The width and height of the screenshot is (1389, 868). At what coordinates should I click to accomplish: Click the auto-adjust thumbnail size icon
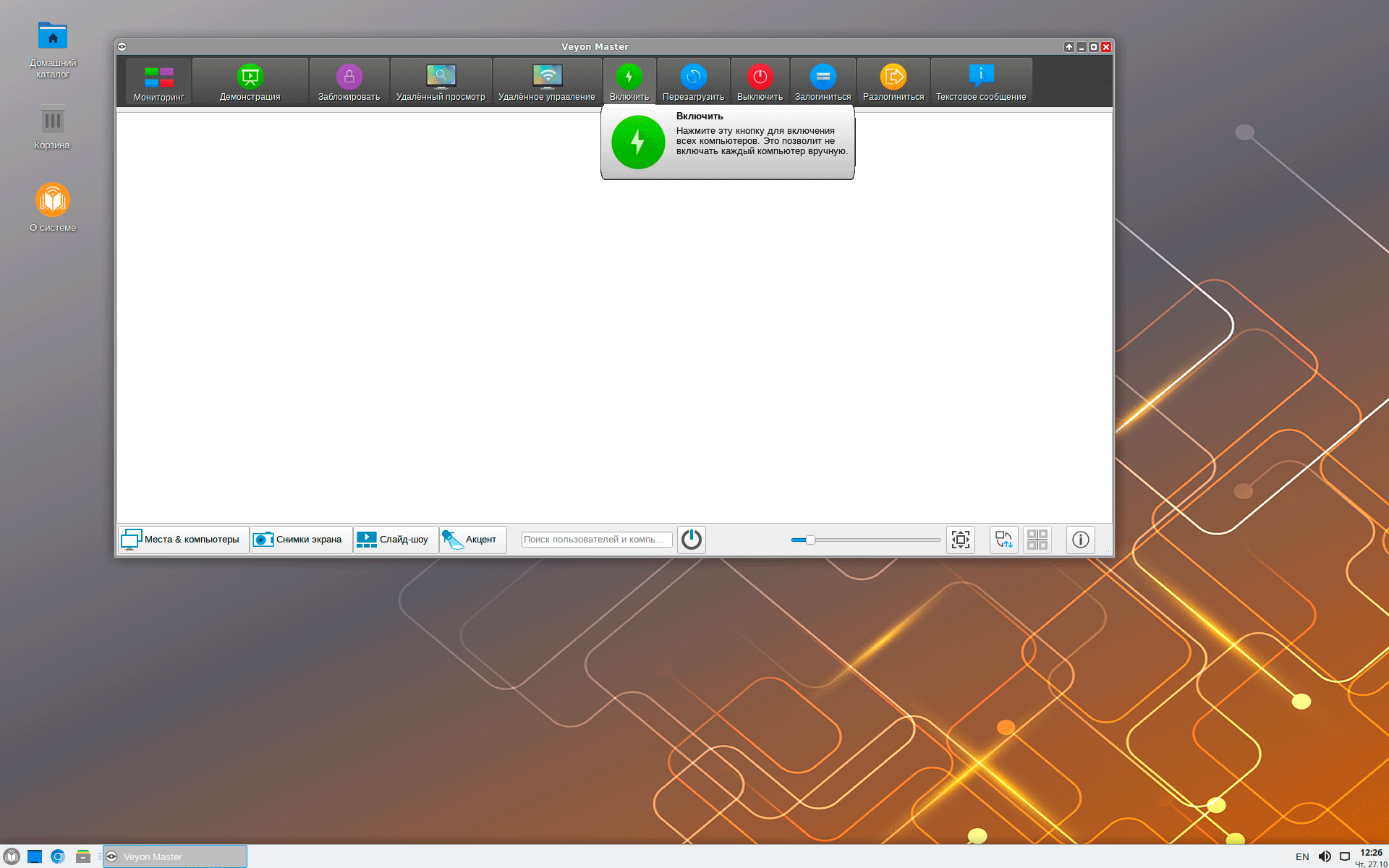coord(961,540)
